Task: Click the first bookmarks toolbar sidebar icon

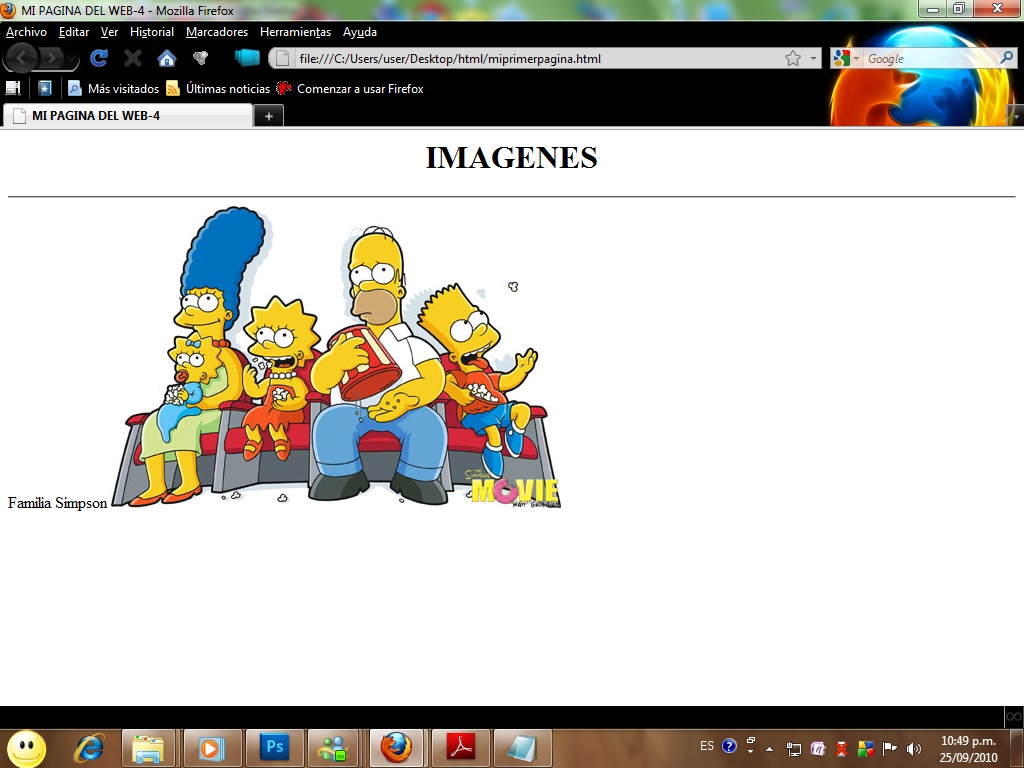Action: click(13, 88)
